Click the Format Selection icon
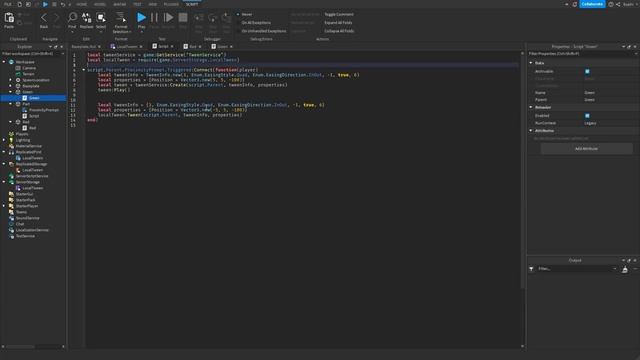The image size is (640, 360). 121,17
